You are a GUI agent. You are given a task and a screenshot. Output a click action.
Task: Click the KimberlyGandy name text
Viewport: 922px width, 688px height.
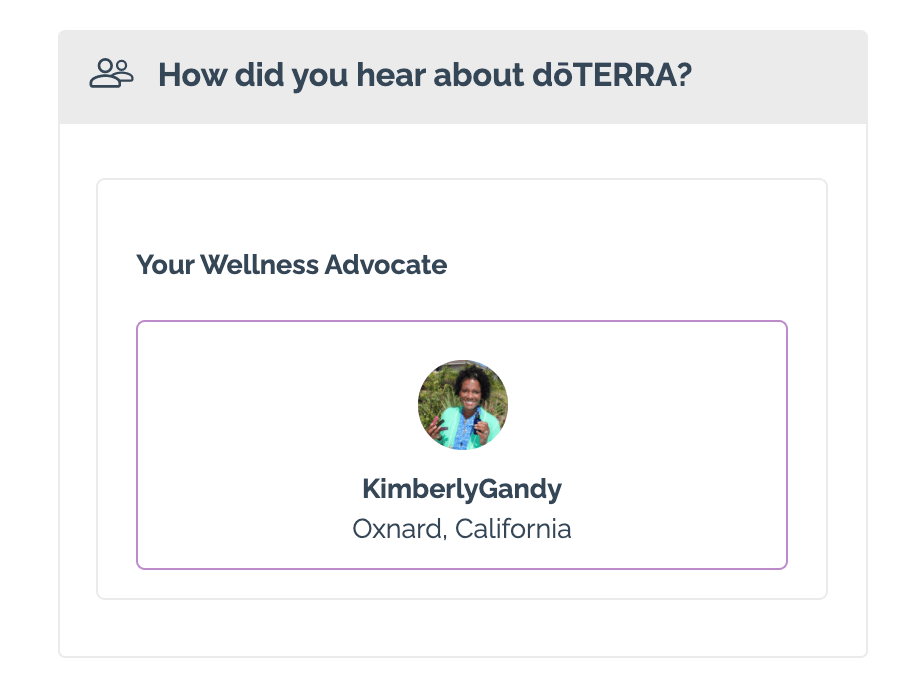pos(462,489)
